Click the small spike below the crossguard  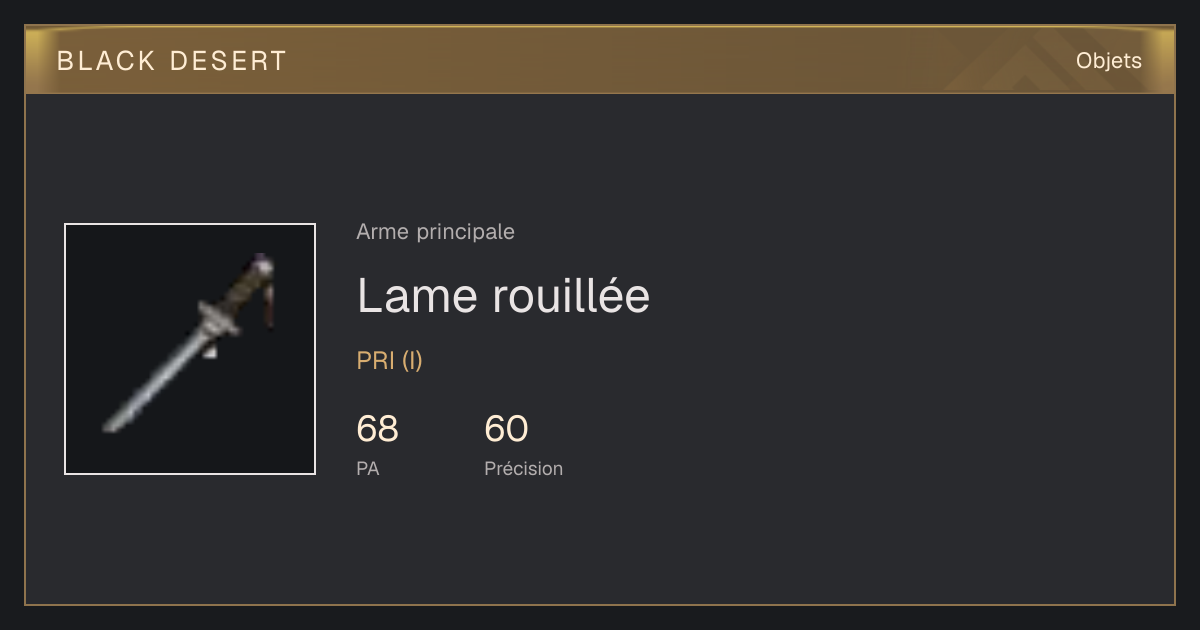point(211,352)
